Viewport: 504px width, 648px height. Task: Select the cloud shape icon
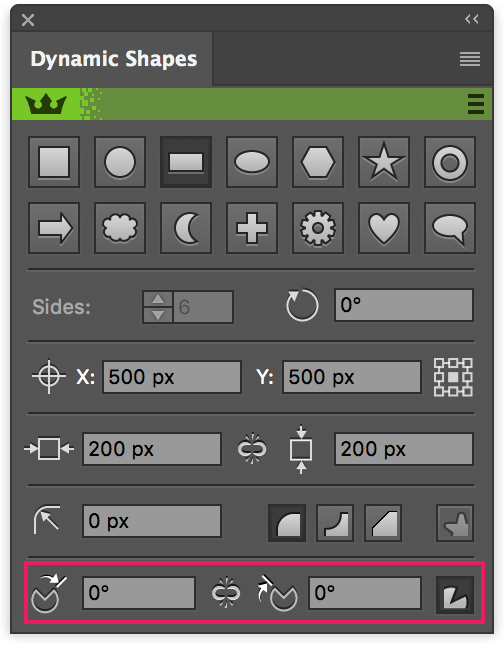tap(120, 228)
